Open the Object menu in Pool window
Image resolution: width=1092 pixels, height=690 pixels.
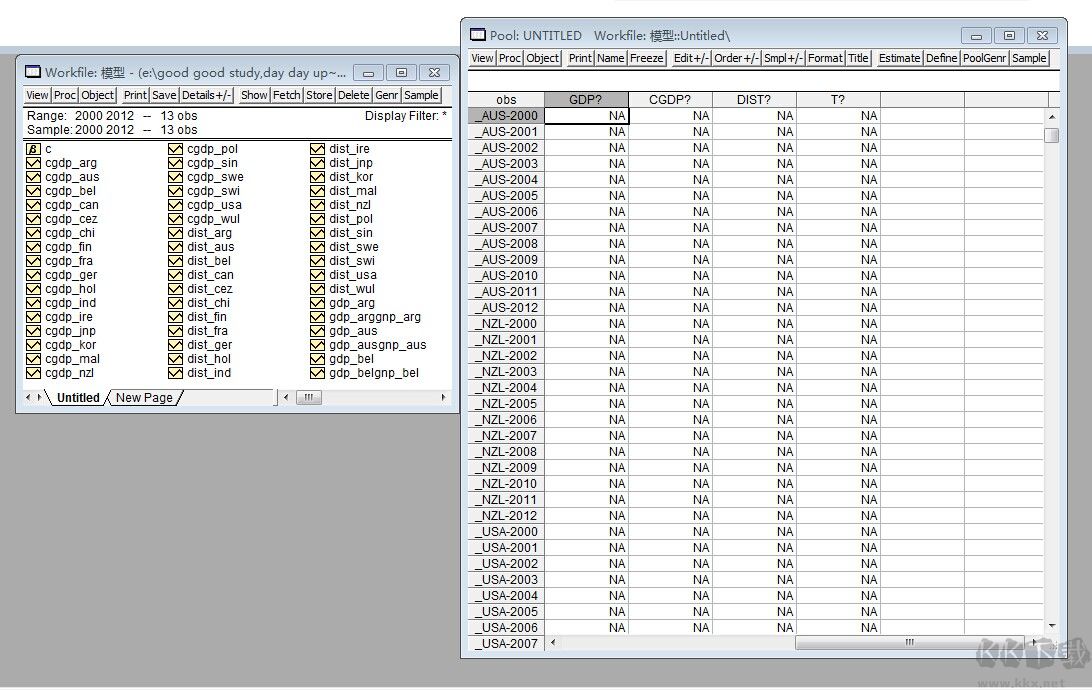click(543, 58)
